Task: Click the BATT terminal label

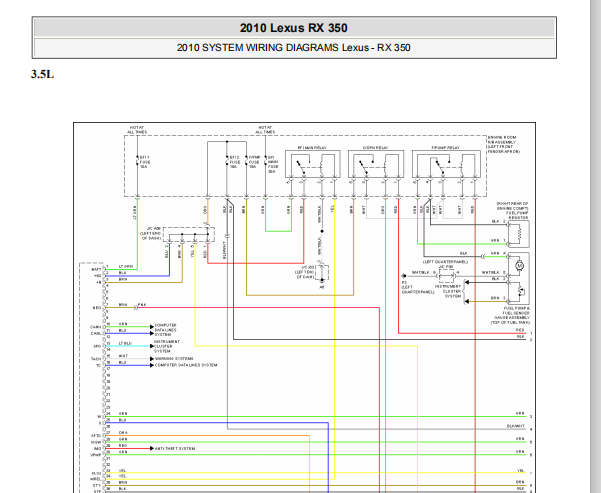Action: pos(96,270)
